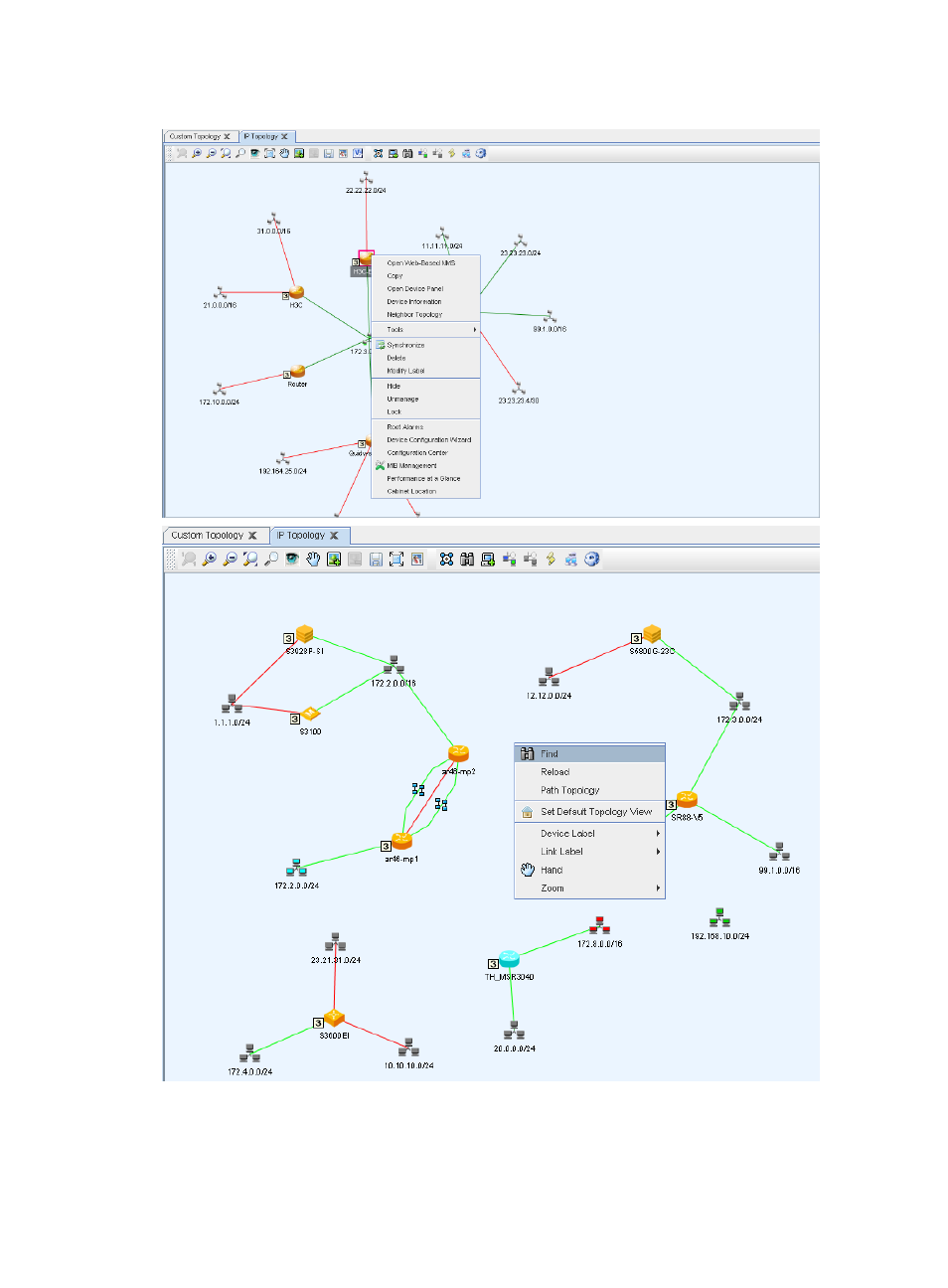Close the lower Custom Topology tab
948x1288 pixels.
coord(252,536)
